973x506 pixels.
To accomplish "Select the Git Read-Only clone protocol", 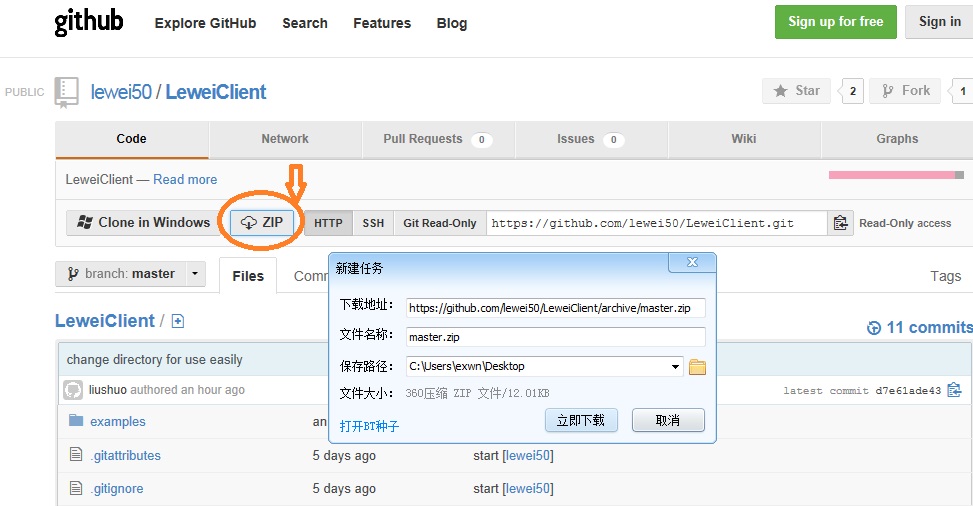I will click(x=440, y=223).
